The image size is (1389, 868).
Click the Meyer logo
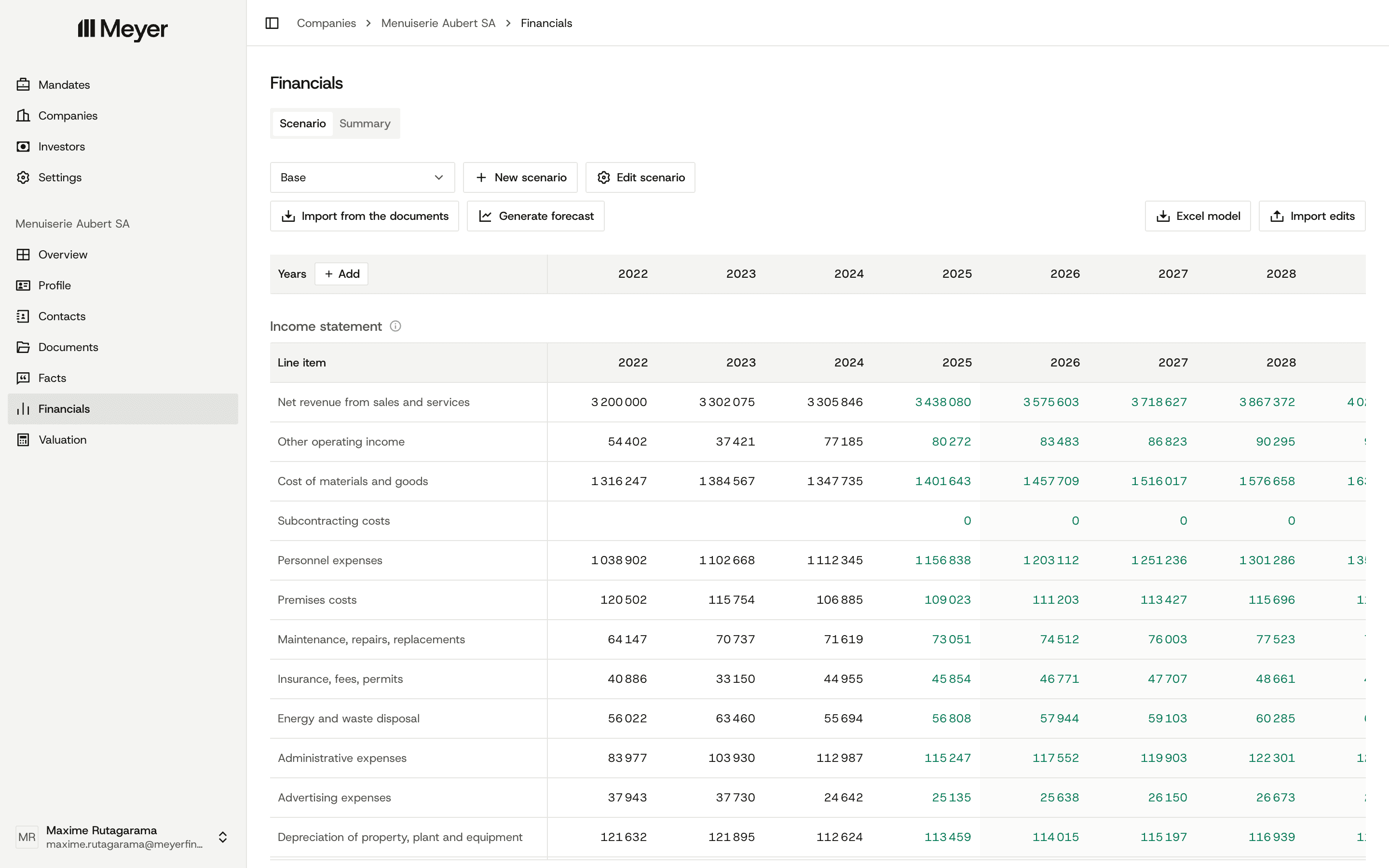tap(123, 29)
